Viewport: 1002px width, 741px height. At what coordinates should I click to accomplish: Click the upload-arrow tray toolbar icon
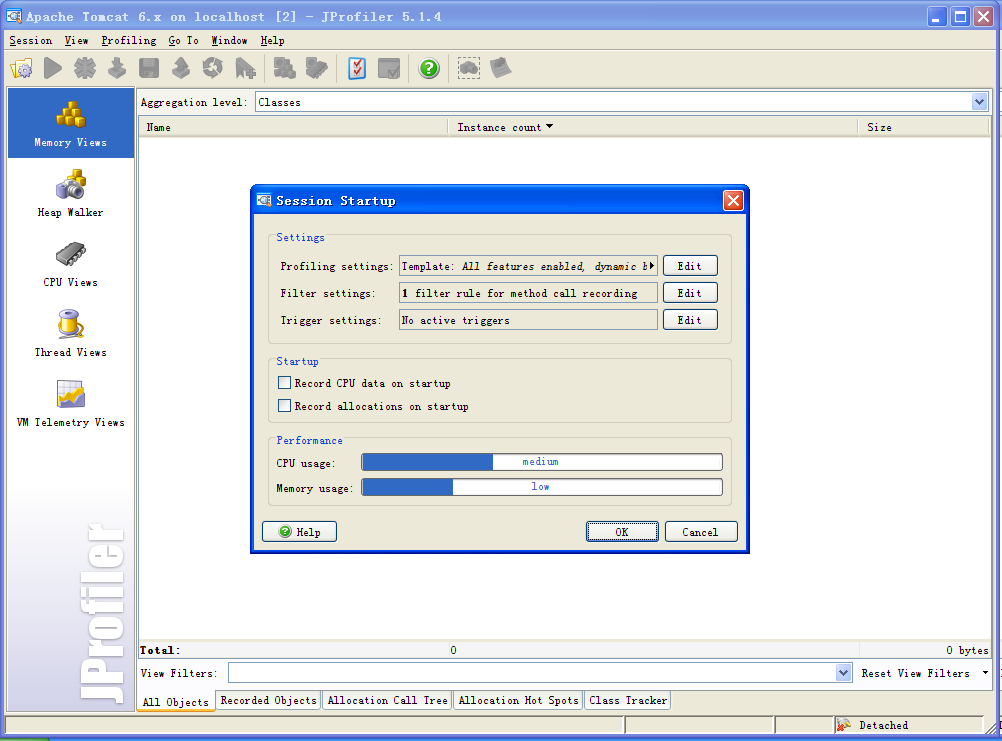[181, 68]
